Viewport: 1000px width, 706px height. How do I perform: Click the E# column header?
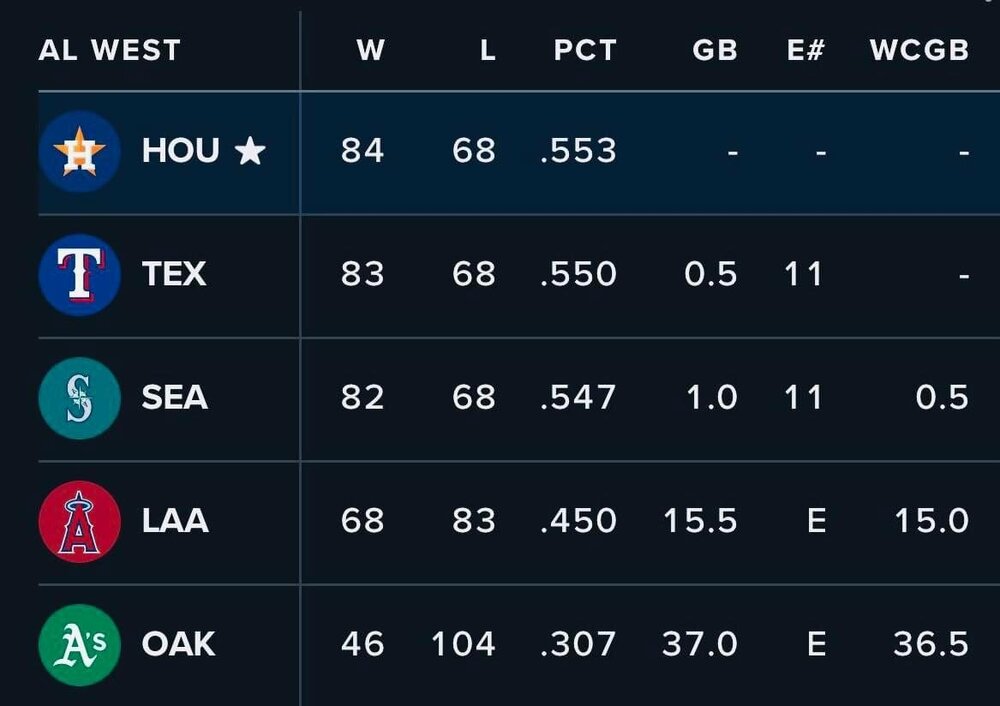[x=805, y=50]
